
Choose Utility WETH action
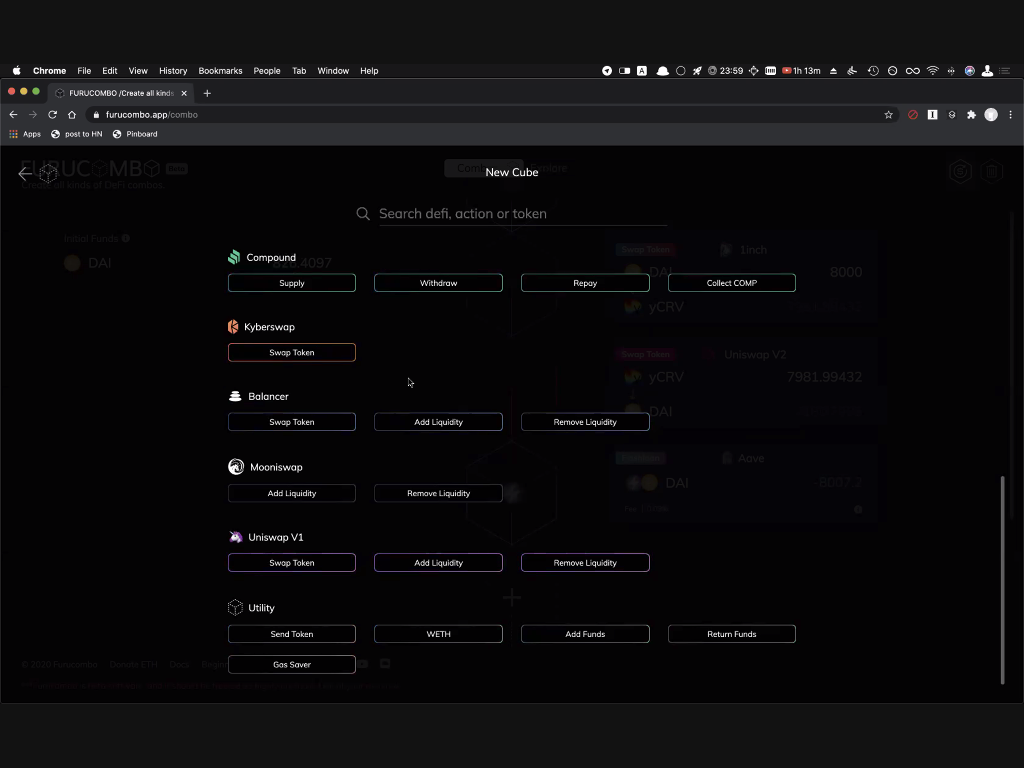coord(438,634)
